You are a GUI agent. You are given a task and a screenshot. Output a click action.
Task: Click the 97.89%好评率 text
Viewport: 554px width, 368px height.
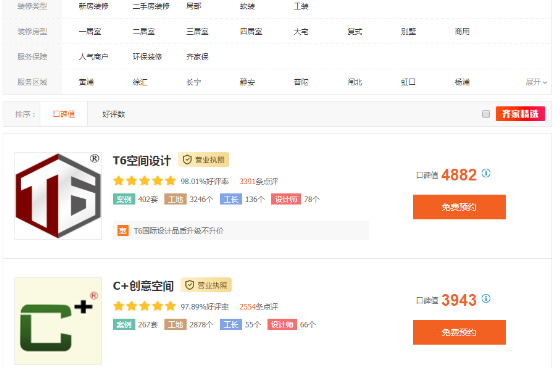[205, 307]
